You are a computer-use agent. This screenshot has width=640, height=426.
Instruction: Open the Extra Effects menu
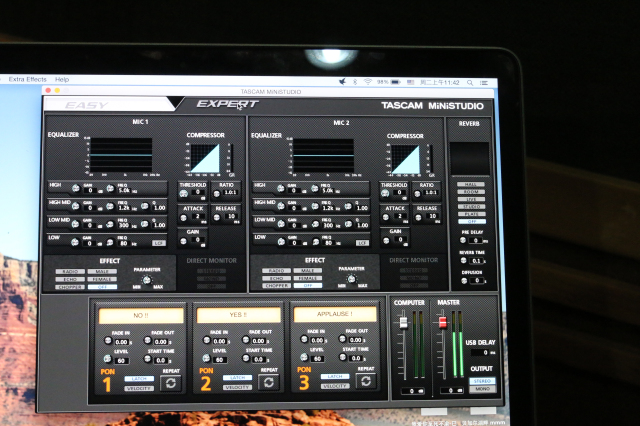pyautogui.click(x=28, y=79)
